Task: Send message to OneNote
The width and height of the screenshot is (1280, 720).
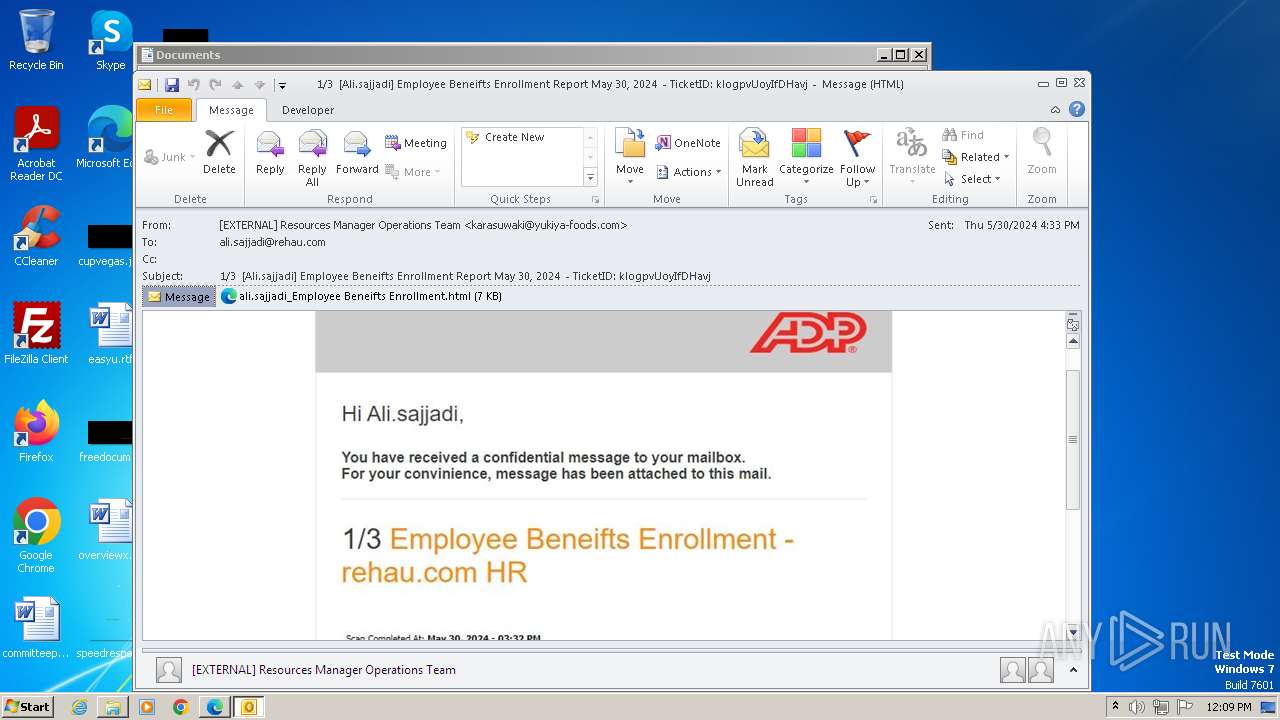Action: pos(688,143)
